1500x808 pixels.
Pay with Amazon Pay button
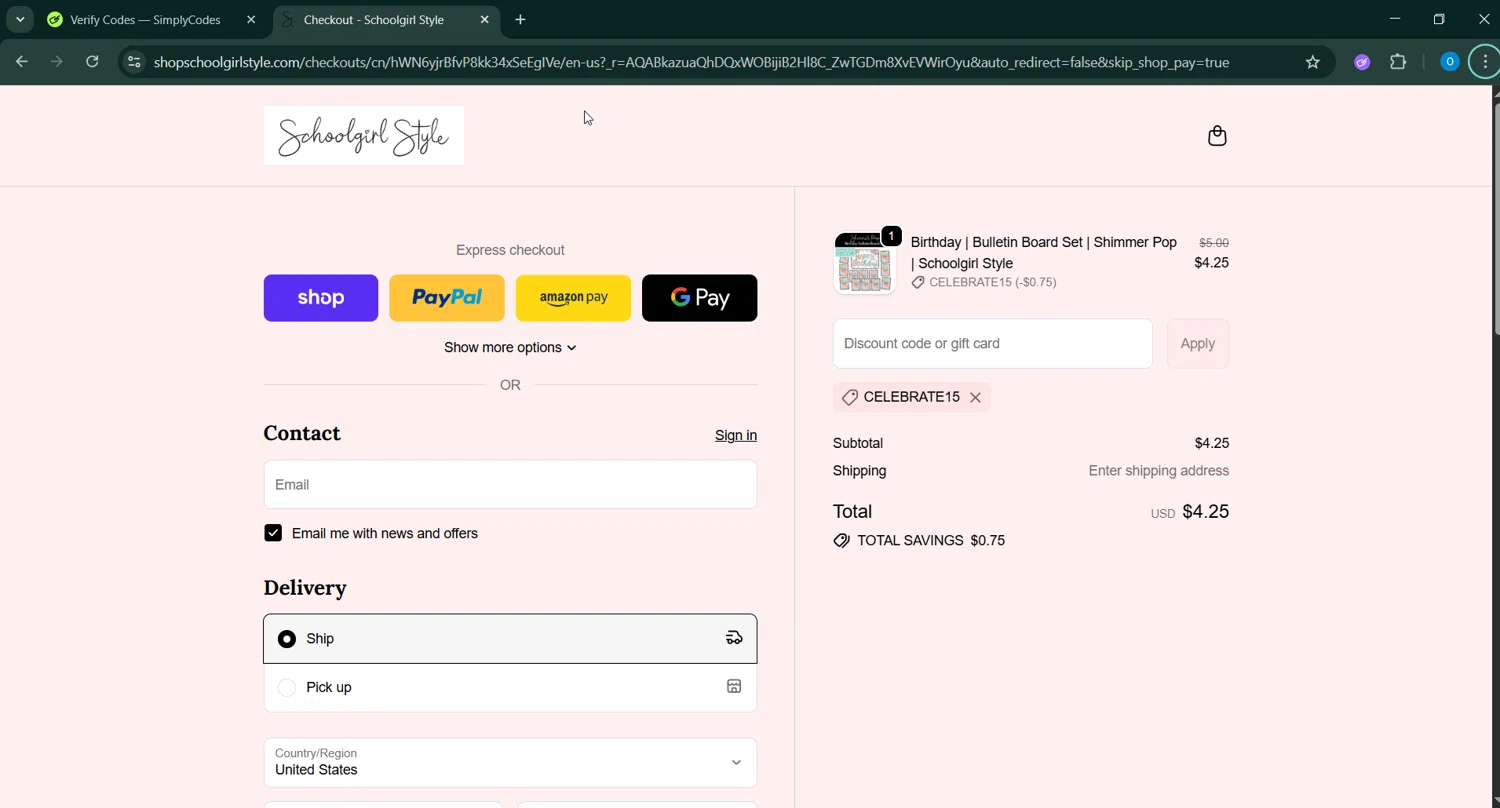coord(573,298)
